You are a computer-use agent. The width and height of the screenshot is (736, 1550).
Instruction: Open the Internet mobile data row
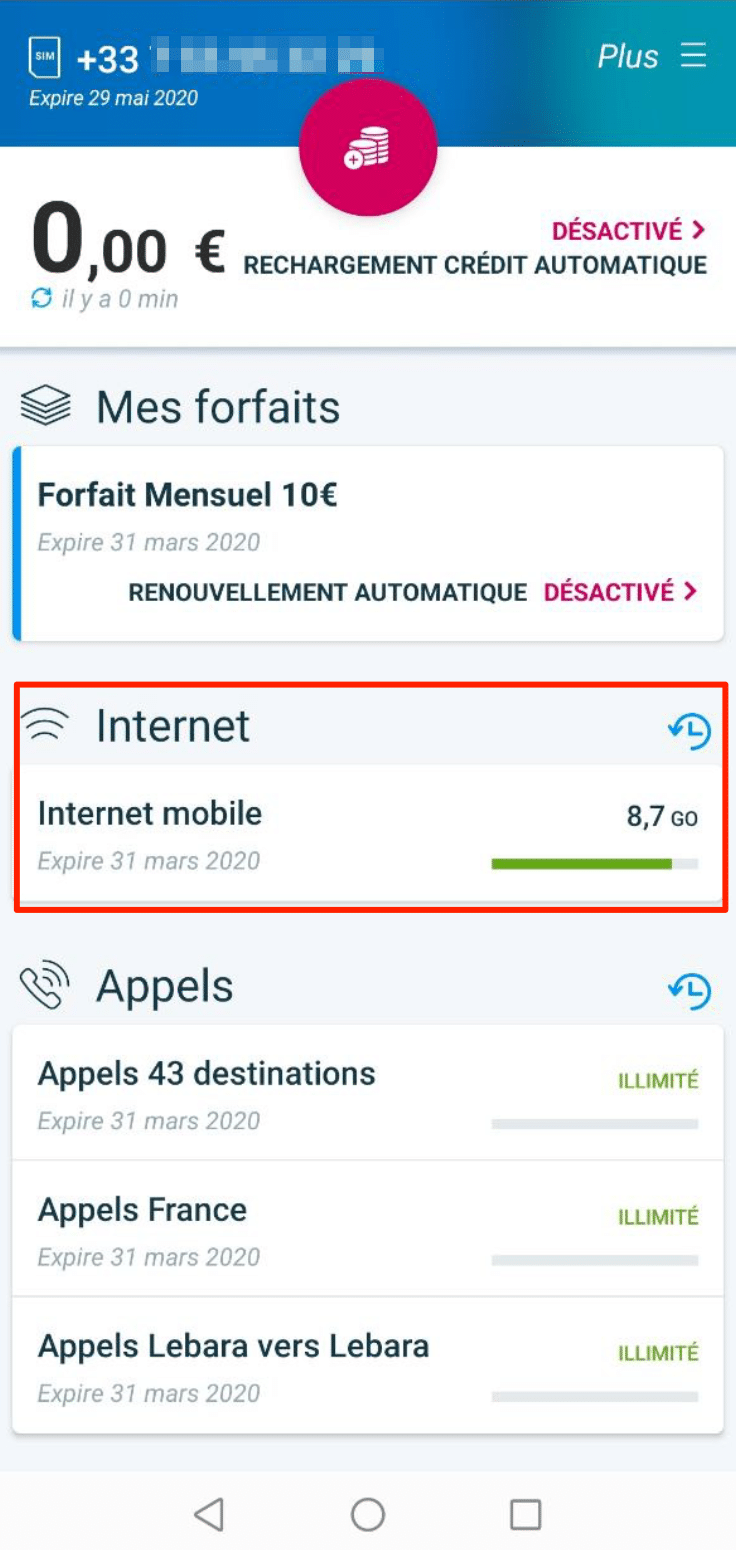150,814
